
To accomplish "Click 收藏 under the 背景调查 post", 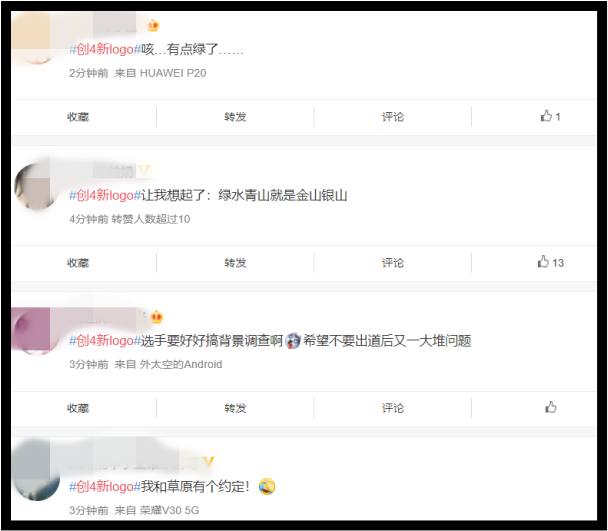I will tap(78, 408).
